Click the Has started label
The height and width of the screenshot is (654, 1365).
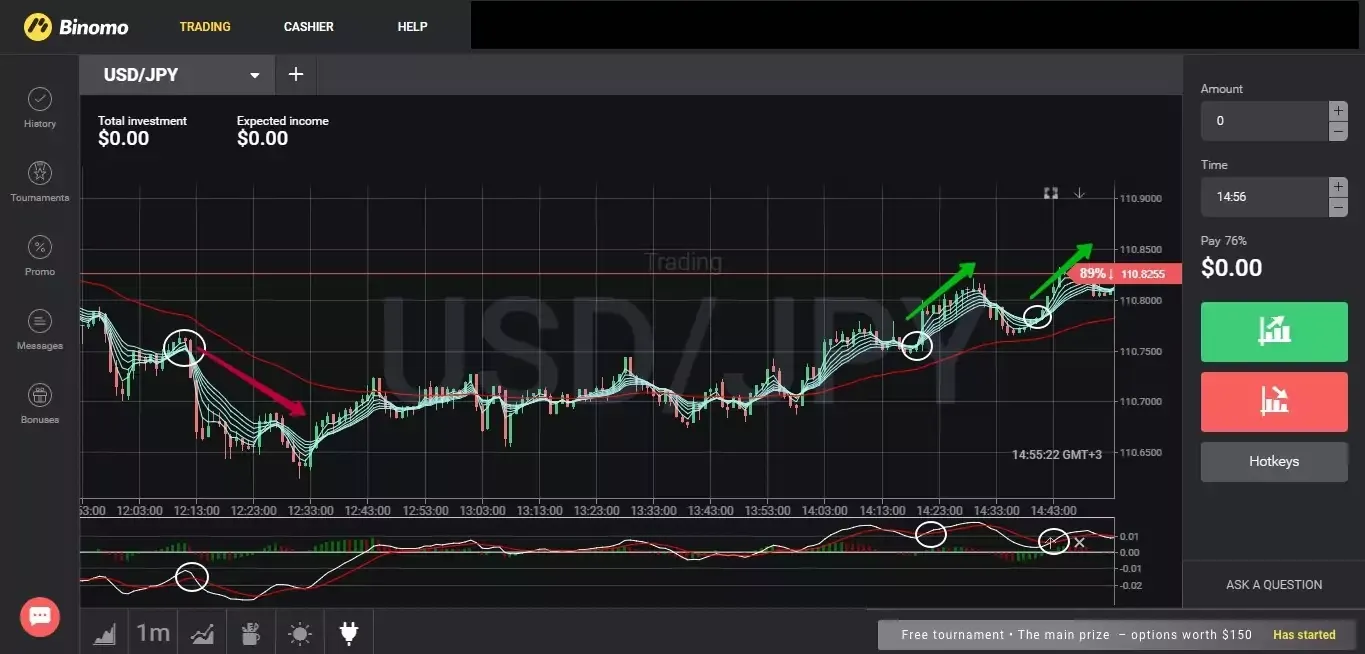point(1304,635)
